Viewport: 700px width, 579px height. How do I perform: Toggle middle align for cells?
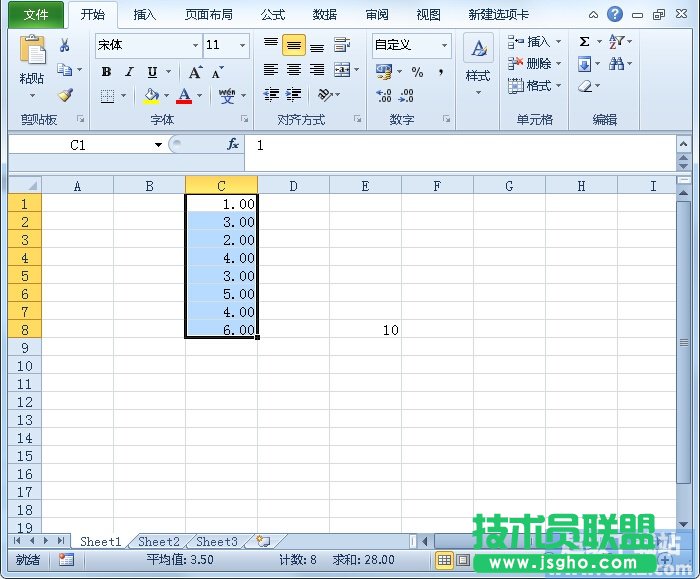(293, 46)
